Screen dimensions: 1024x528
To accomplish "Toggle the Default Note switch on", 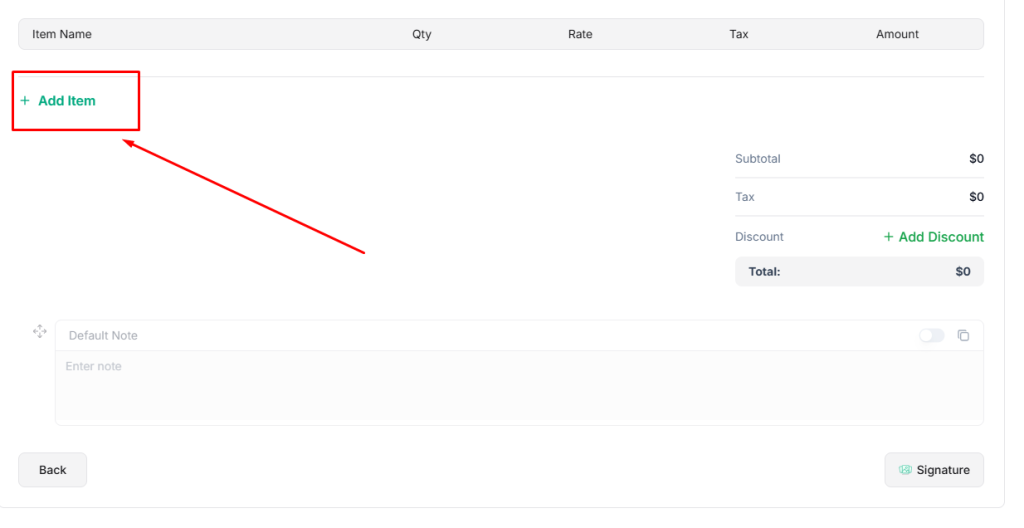I will pyautogui.click(x=931, y=336).
